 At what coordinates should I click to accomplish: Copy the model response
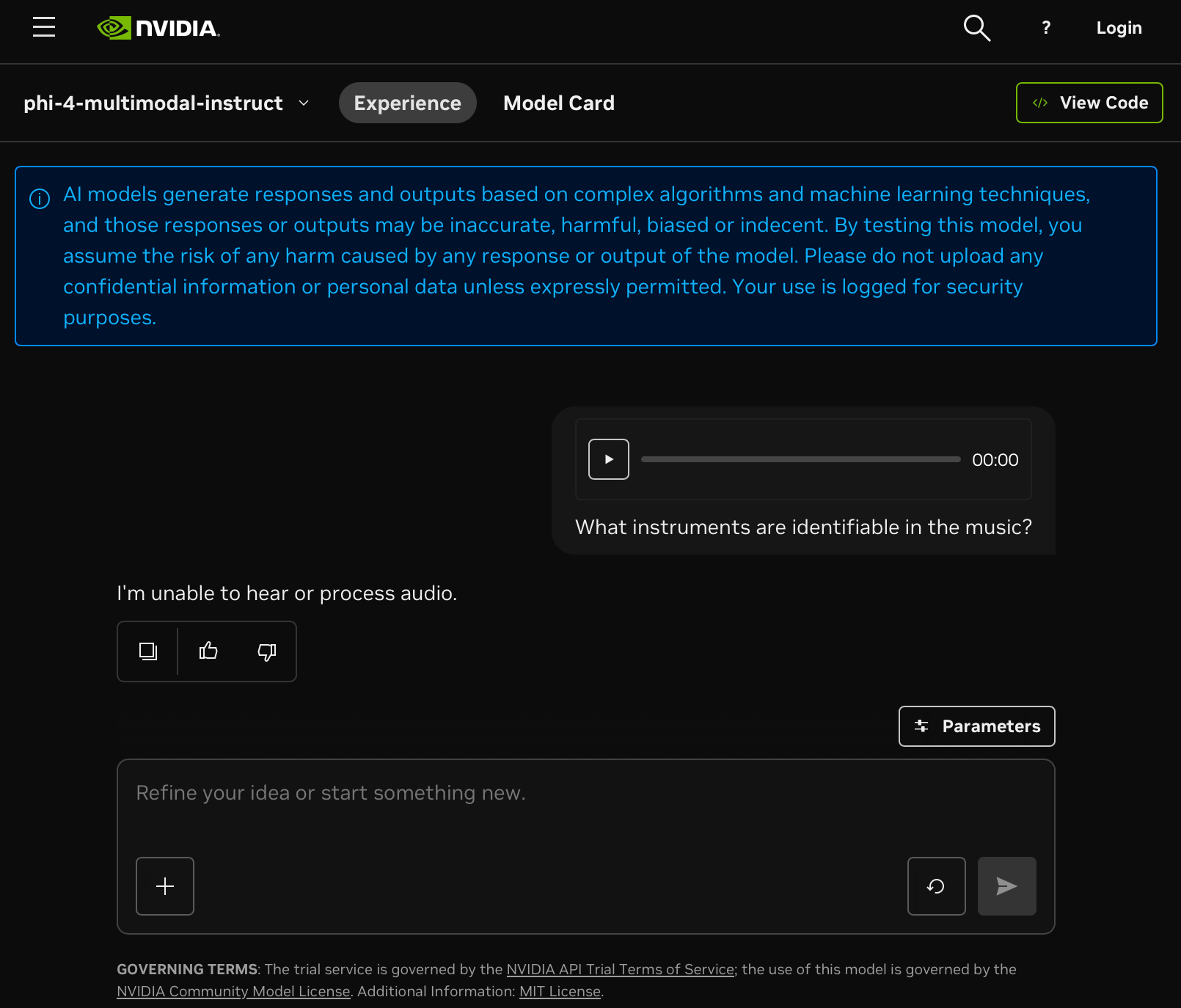click(148, 651)
